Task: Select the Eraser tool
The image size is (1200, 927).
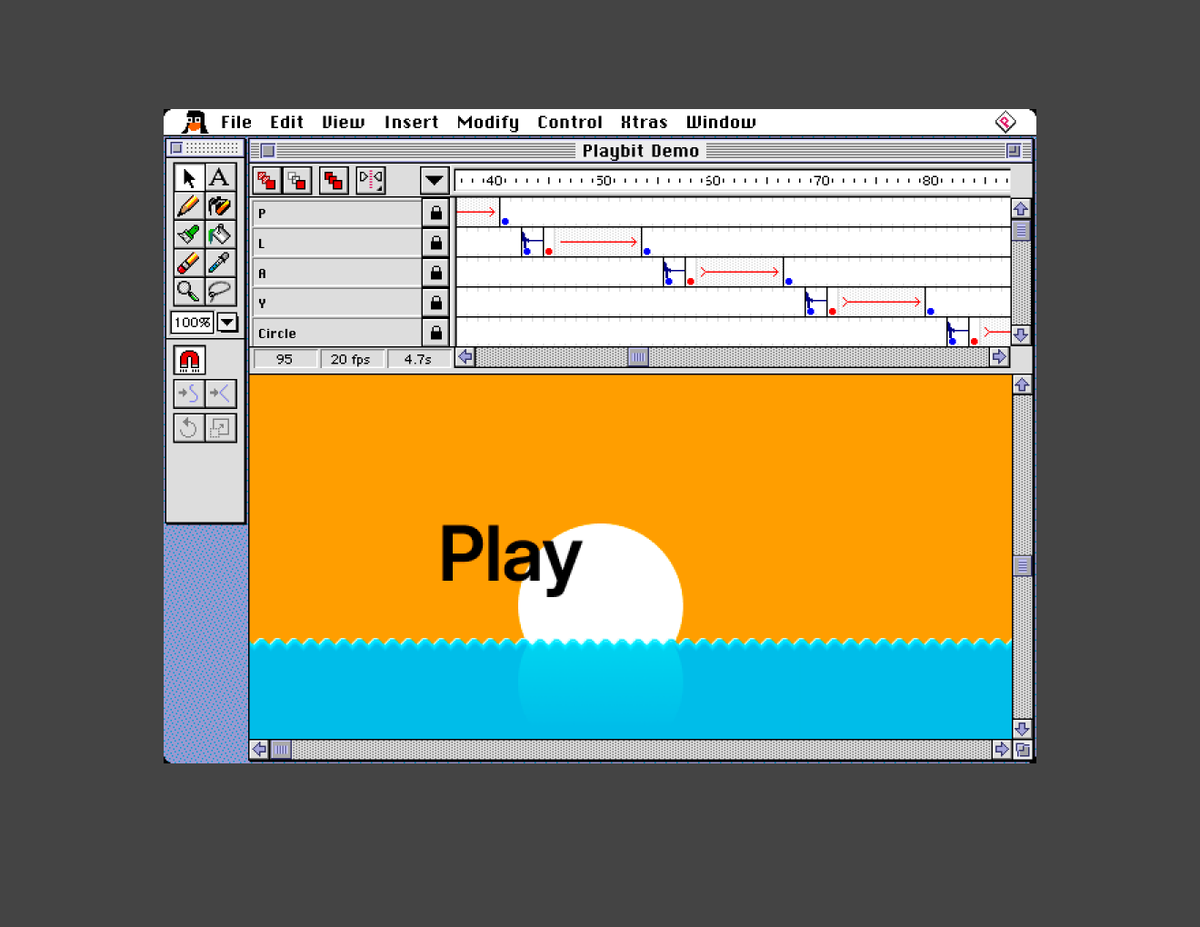Action: 189,263
